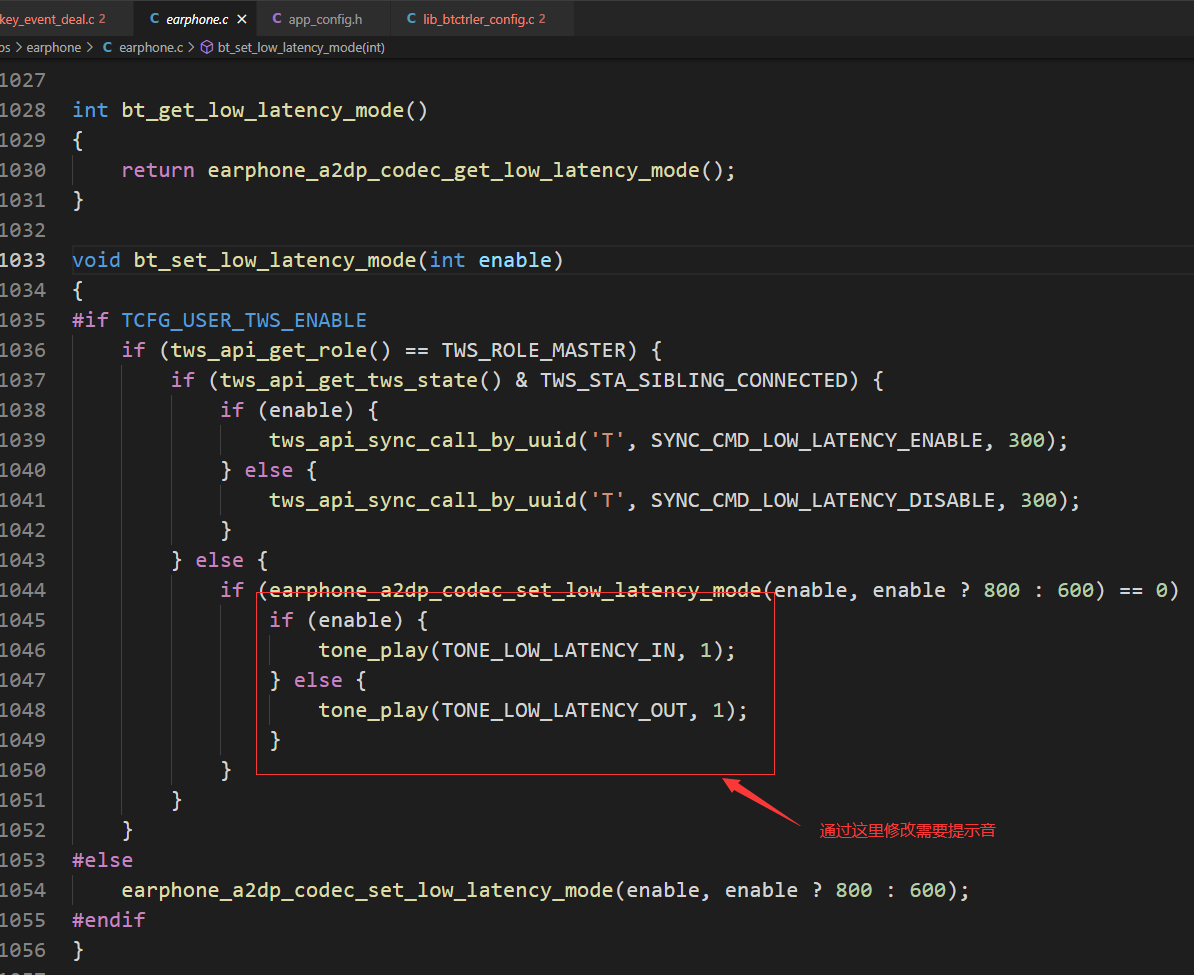Click the #else preprocessor directive
This screenshot has width=1194, height=975.
tap(103, 860)
